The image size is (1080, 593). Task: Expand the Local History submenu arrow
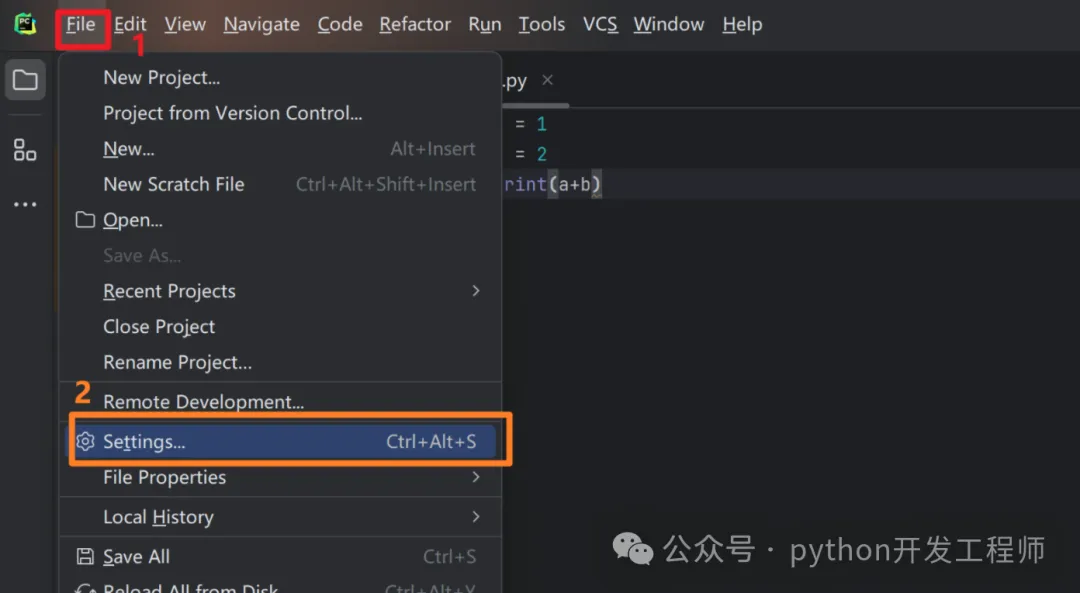point(476,517)
